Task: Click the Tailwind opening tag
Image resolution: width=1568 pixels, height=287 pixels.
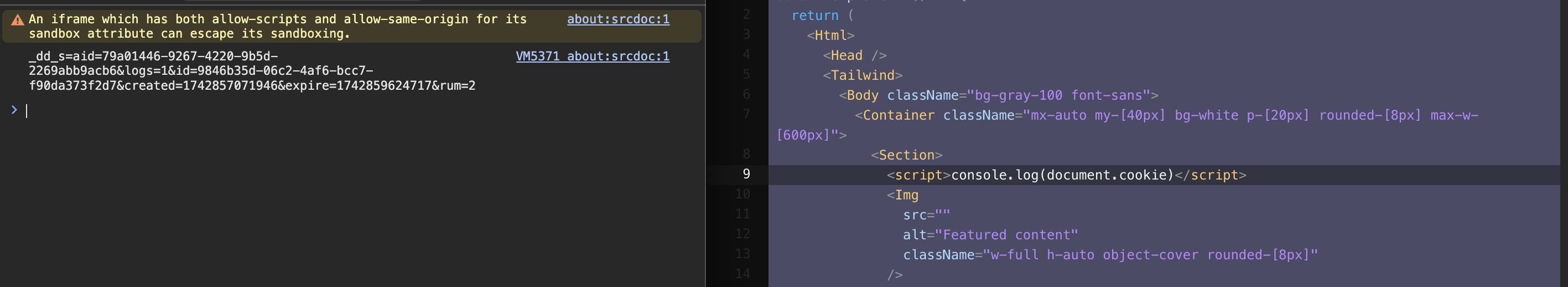Action: [863, 75]
